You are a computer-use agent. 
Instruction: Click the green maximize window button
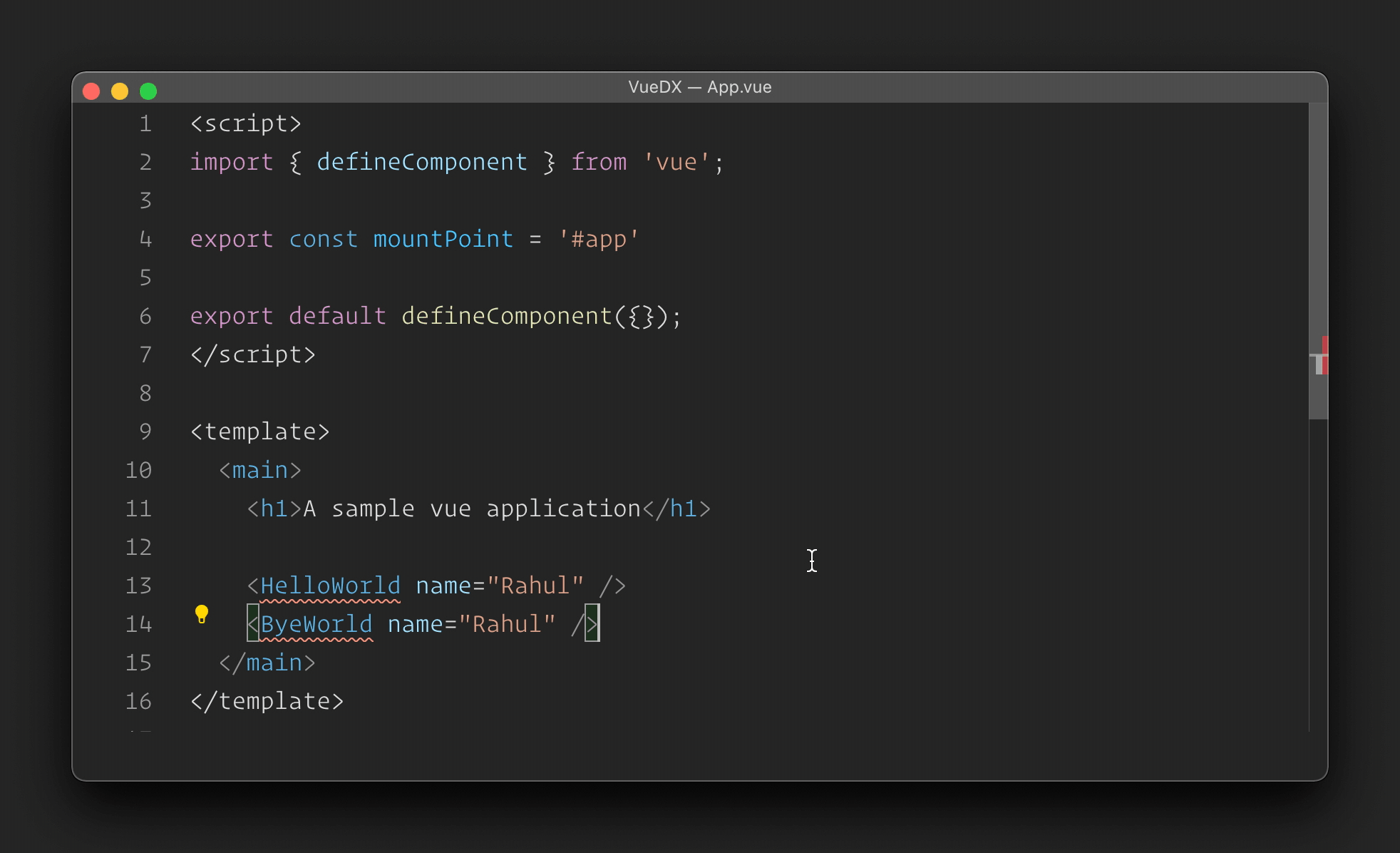(148, 91)
